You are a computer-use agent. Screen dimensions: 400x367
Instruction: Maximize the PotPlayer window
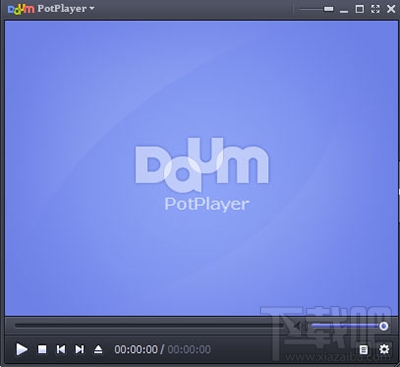pos(360,9)
